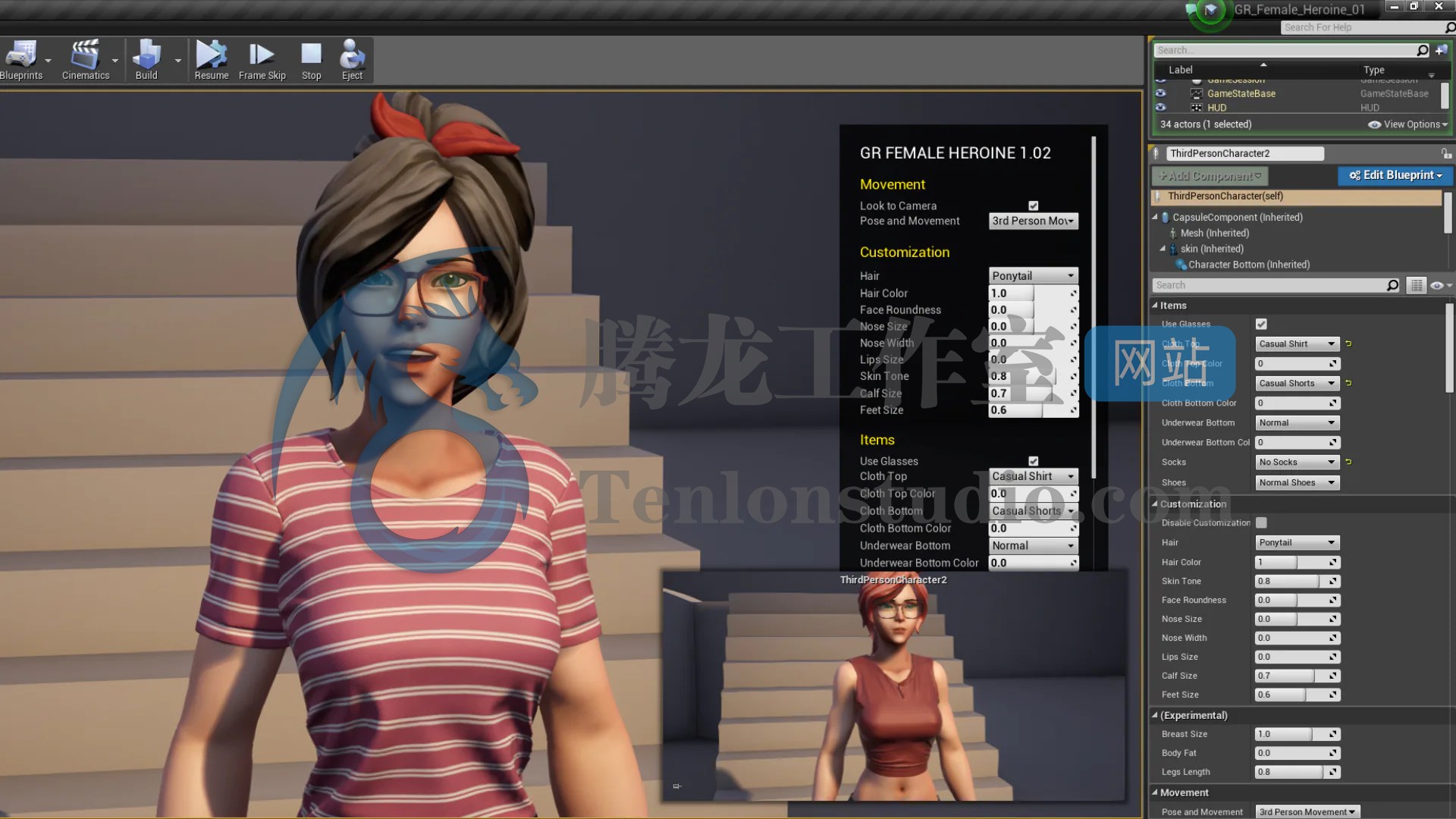This screenshot has width=1456, height=819.
Task: Enable Disable Customization checkbox
Action: tap(1261, 522)
